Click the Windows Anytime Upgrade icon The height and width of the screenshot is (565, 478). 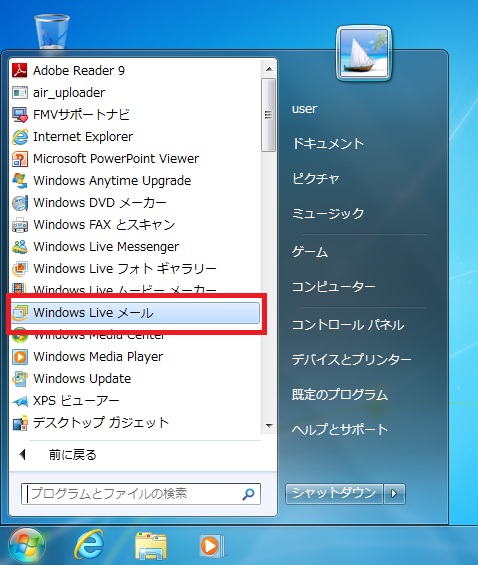tap(19, 181)
